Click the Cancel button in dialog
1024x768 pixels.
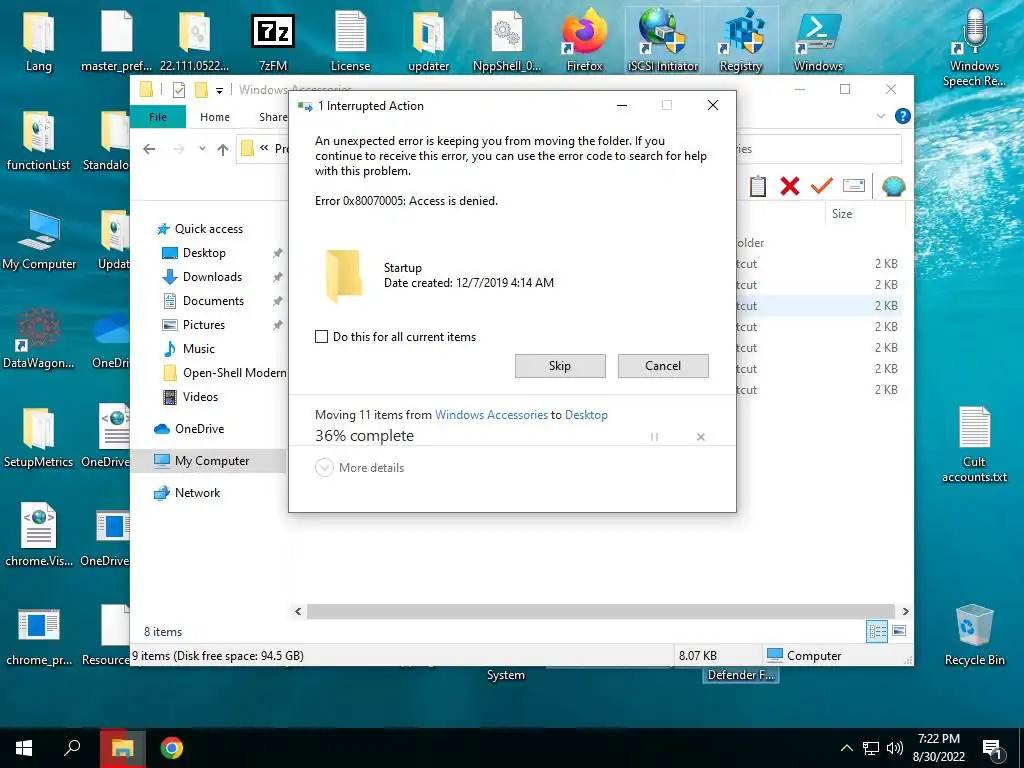click(x=663, y=366)
